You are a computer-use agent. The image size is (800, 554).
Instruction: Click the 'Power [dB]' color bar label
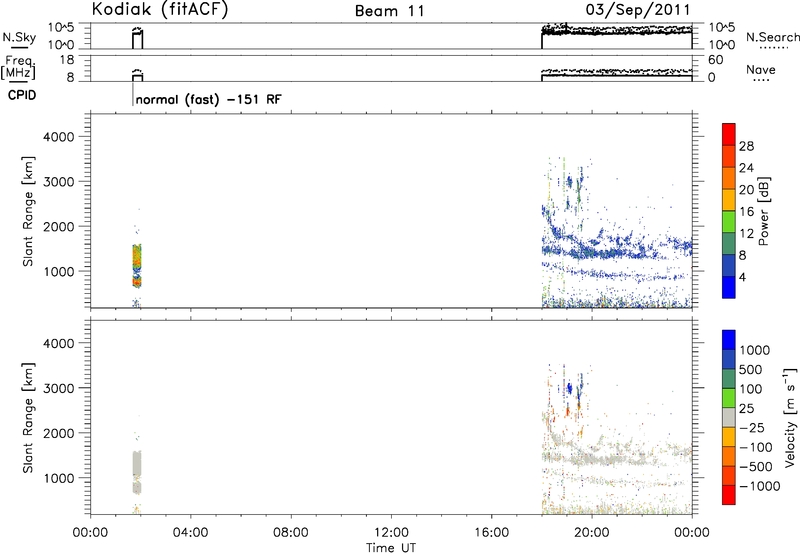(764, 211)
